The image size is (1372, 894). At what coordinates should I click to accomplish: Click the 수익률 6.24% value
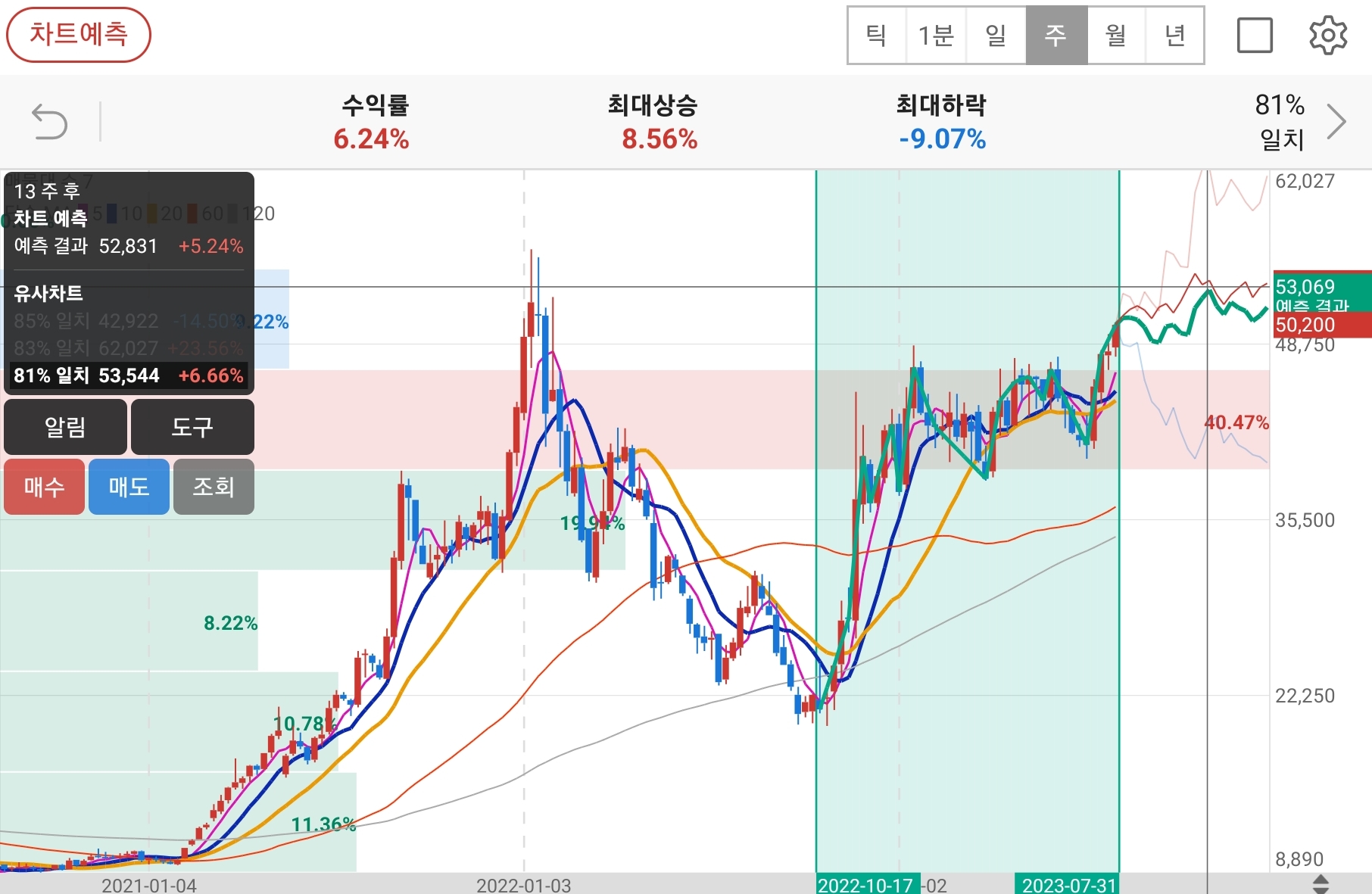click(x=372, y=139)
